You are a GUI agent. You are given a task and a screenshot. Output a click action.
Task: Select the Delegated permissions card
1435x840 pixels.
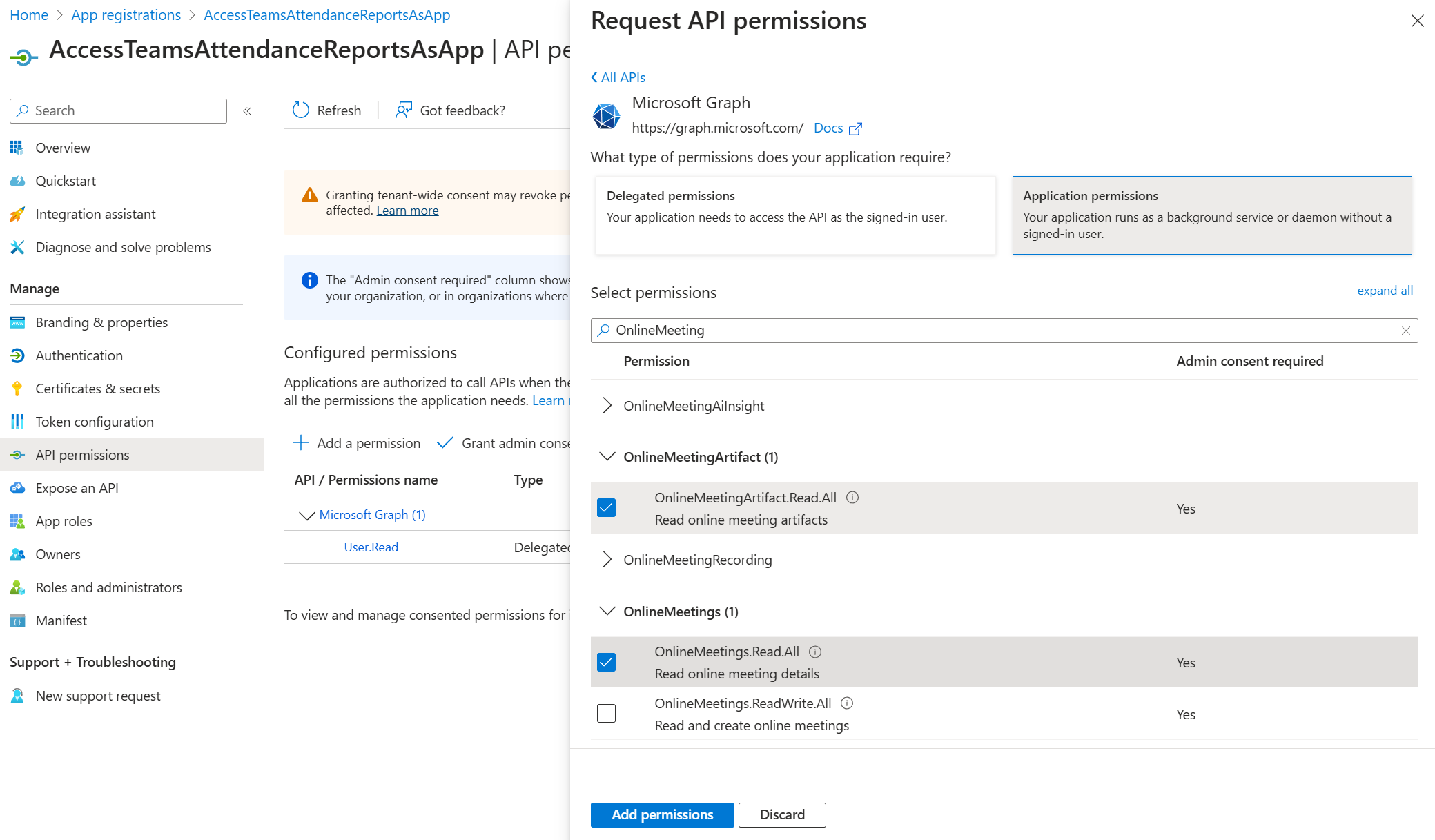(795, 215)
